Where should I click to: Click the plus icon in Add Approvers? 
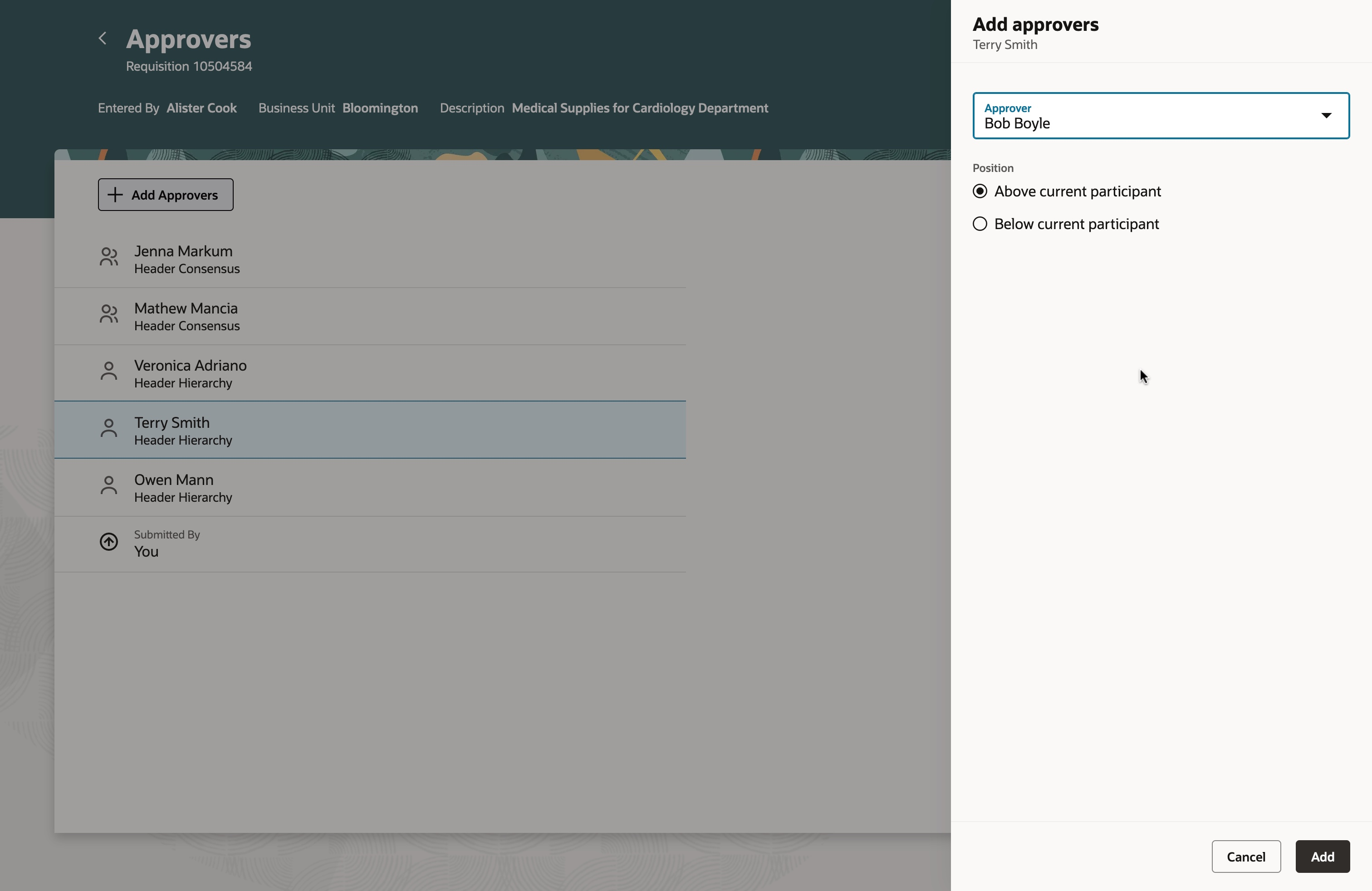(115, 195)
